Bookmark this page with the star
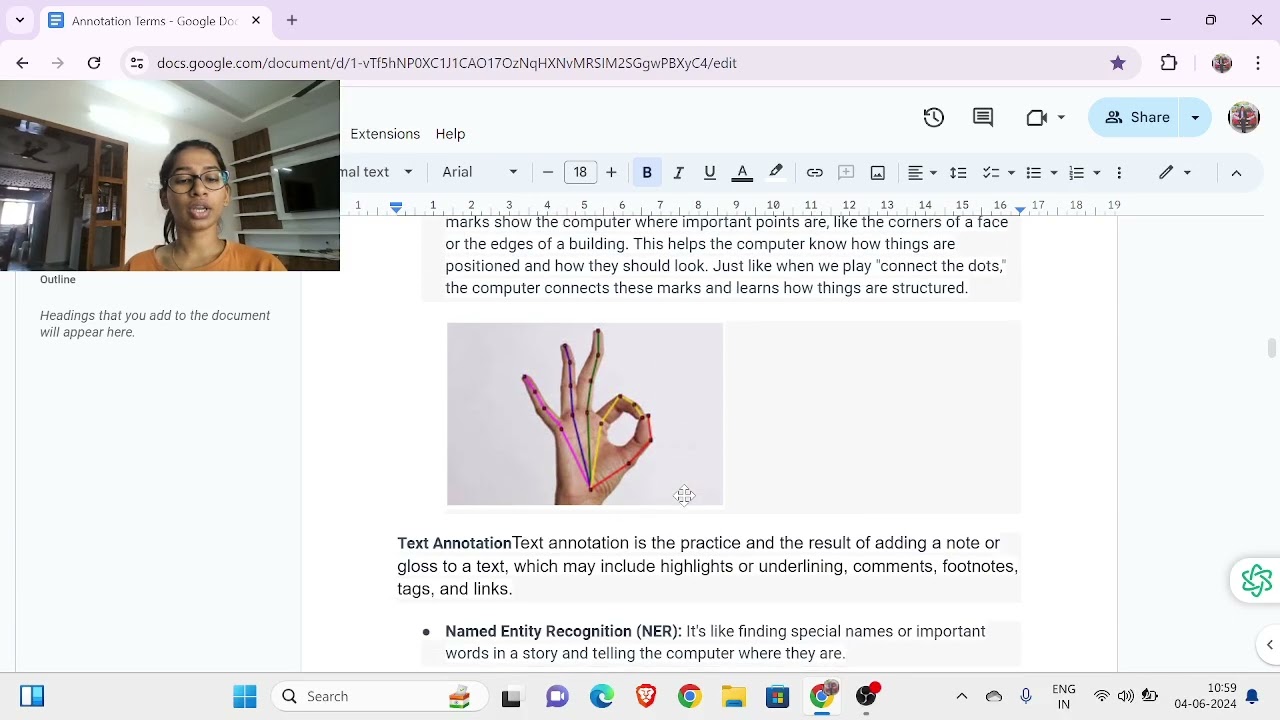 click(x=1118, y=63)
